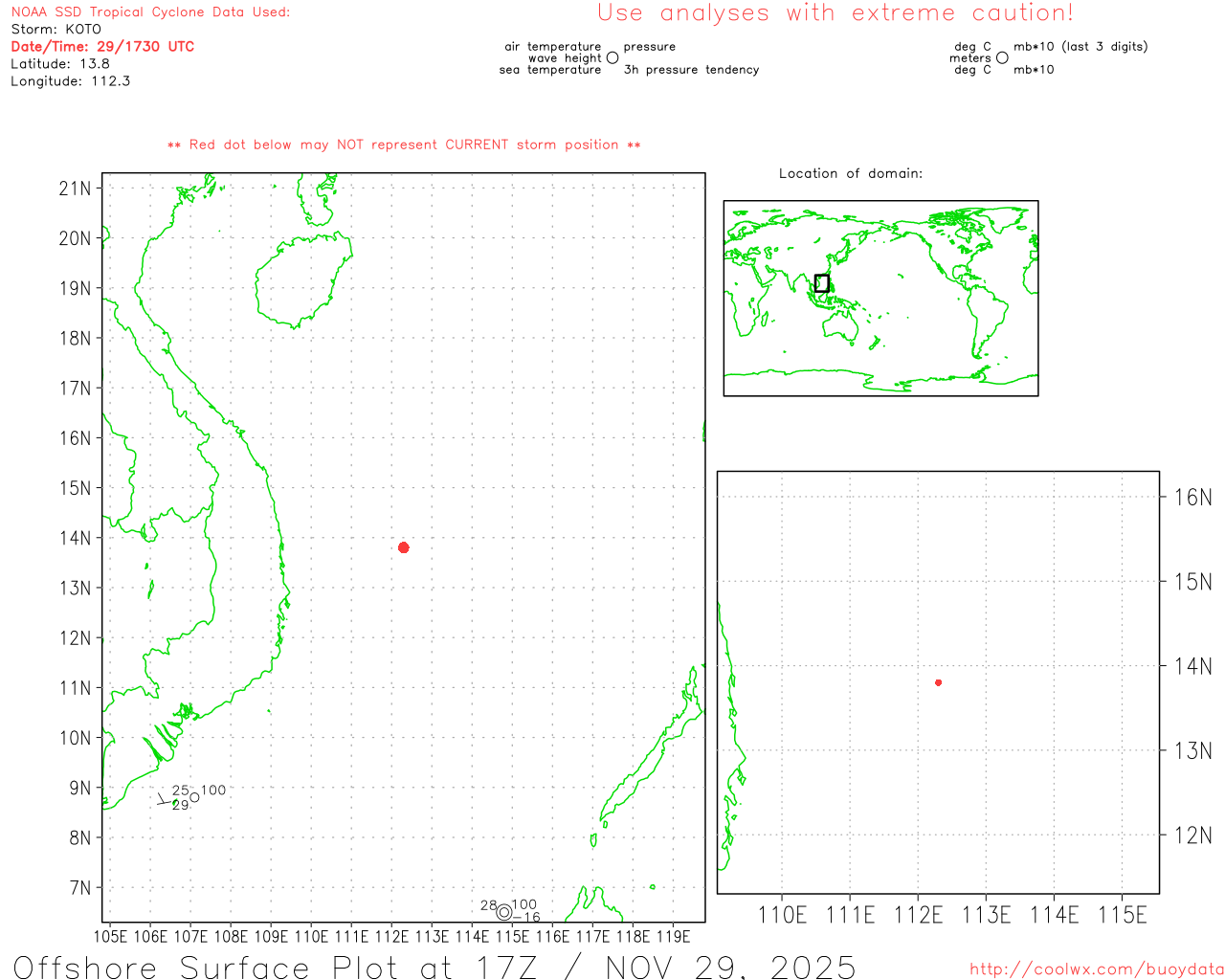Open the coolwx.com/buoydata link

click(x=1096, y=969)
